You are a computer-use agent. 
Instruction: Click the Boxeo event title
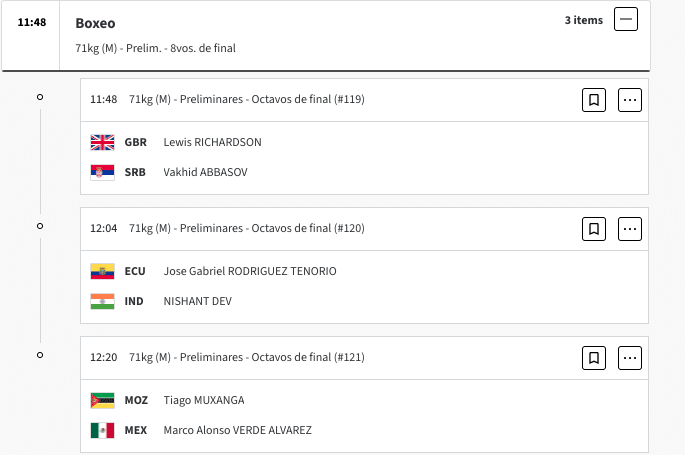(95, 23)
